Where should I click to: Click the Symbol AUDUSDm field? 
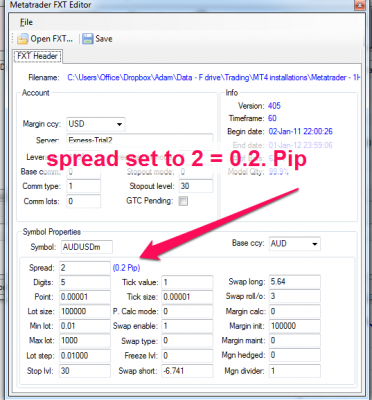pyautogui.click(x=87, y=247)
